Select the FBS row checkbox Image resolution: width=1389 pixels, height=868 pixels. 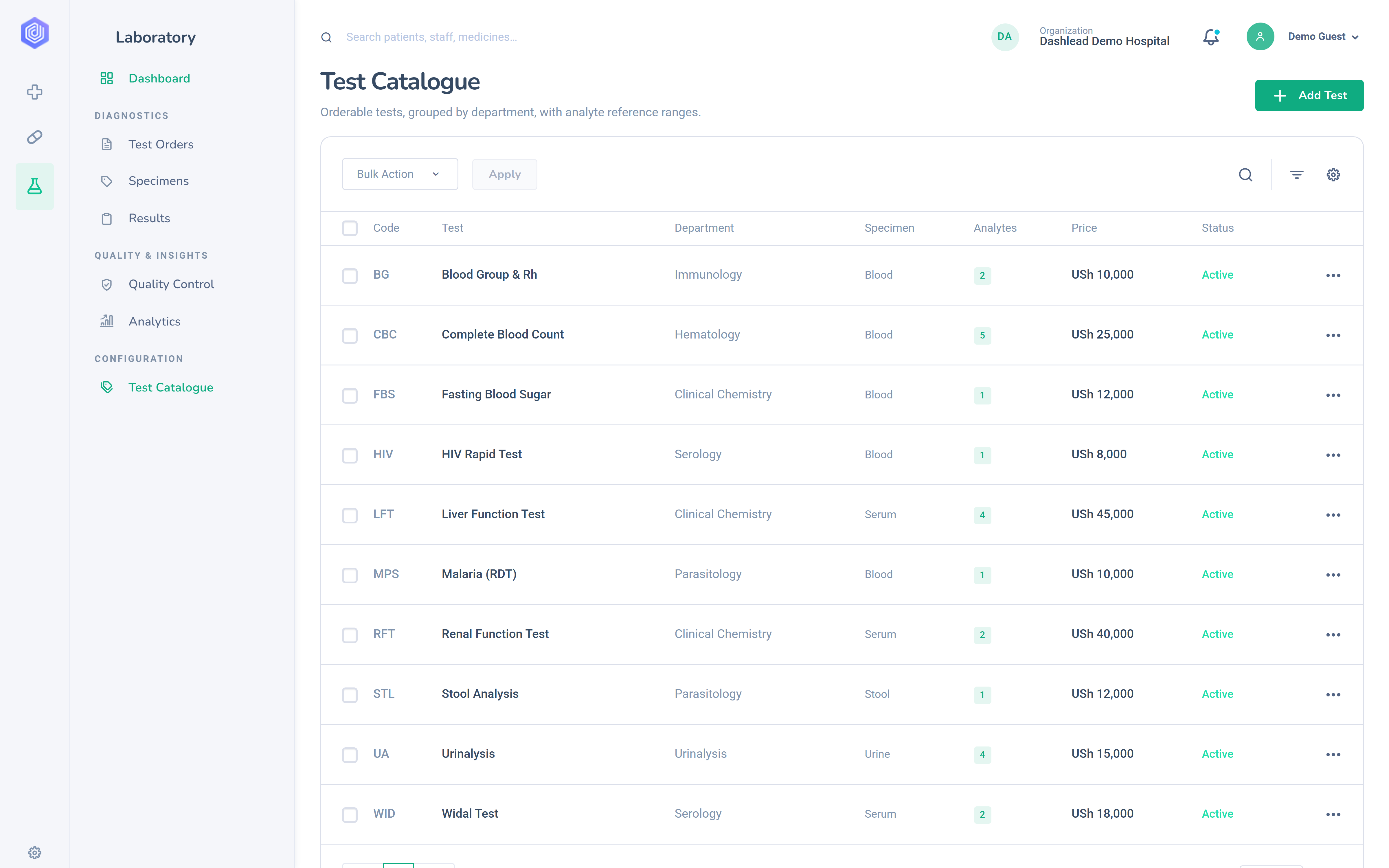click(x=350, y=396)
